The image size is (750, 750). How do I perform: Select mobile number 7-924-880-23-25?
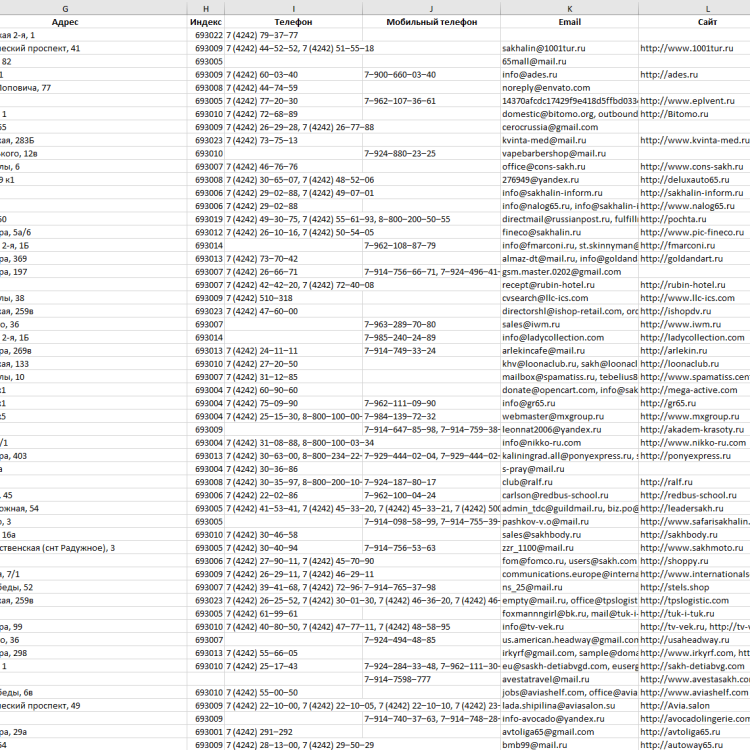pyautogui.click(x=400, y=154)
